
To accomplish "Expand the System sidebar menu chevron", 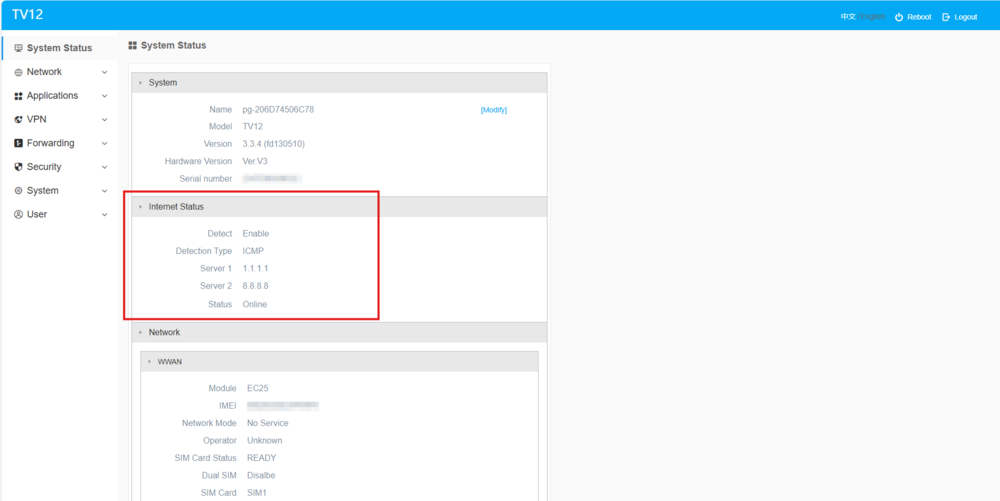I will [104, 191].
